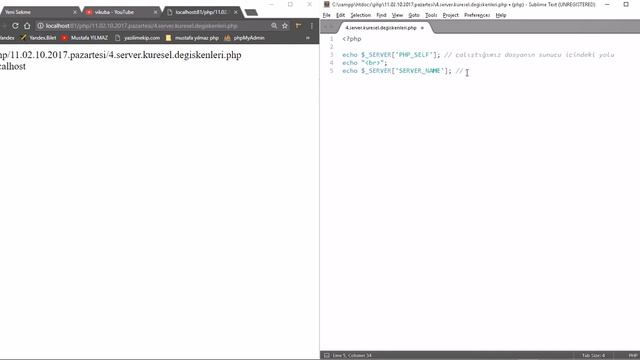Change PHP syntax in status bar

(x=632, y=356)
